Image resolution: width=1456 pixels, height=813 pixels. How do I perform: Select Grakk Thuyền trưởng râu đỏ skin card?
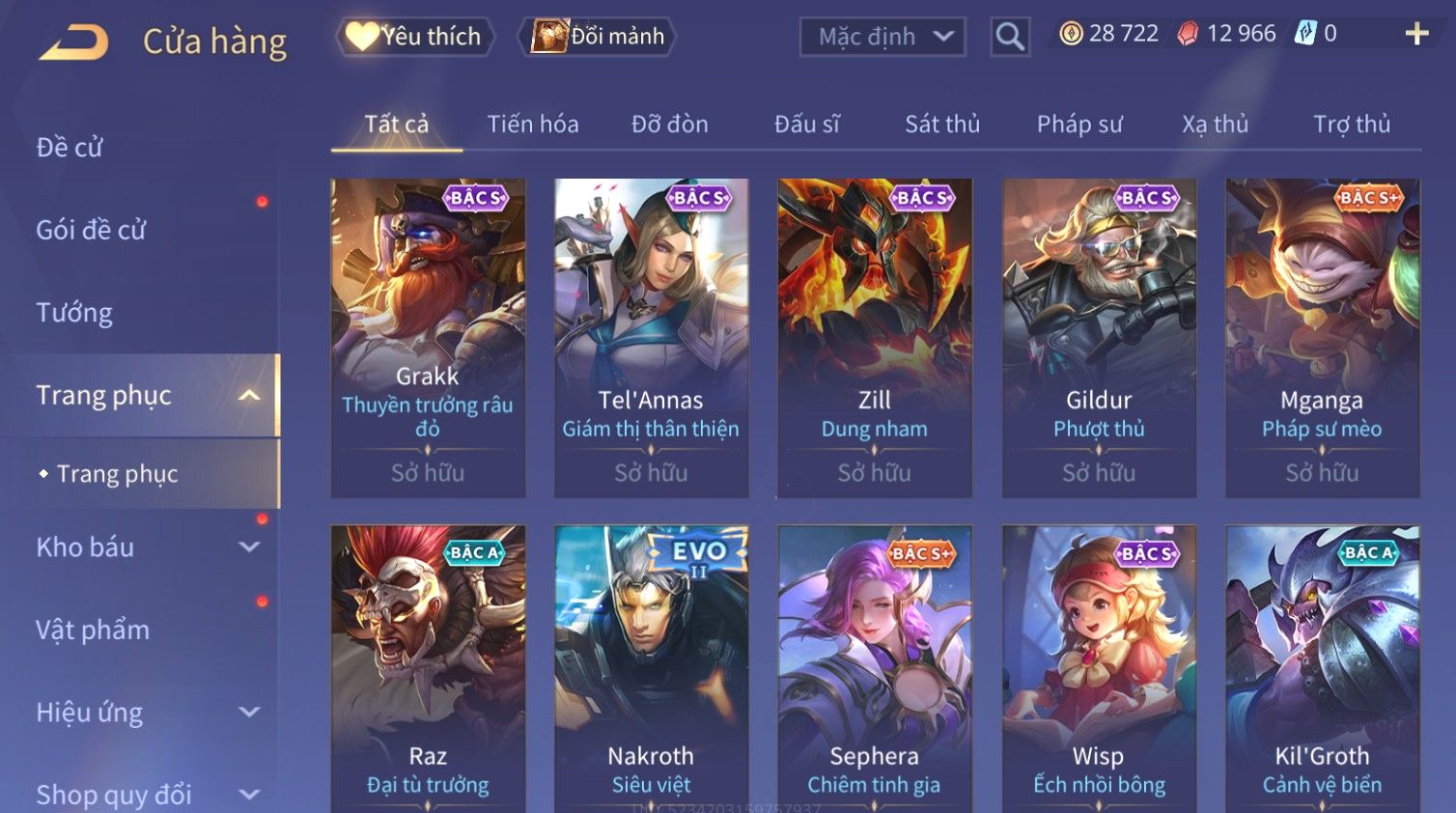[x=428, y=338]
